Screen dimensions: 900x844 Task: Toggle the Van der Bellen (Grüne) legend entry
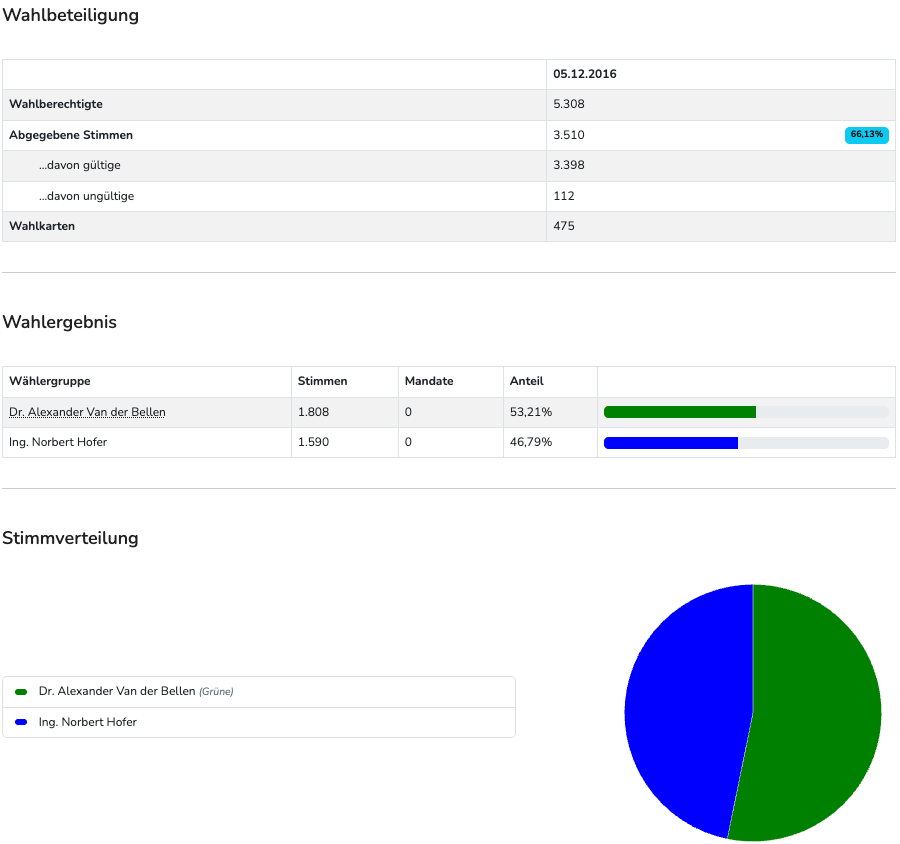[x=135, y=691]
